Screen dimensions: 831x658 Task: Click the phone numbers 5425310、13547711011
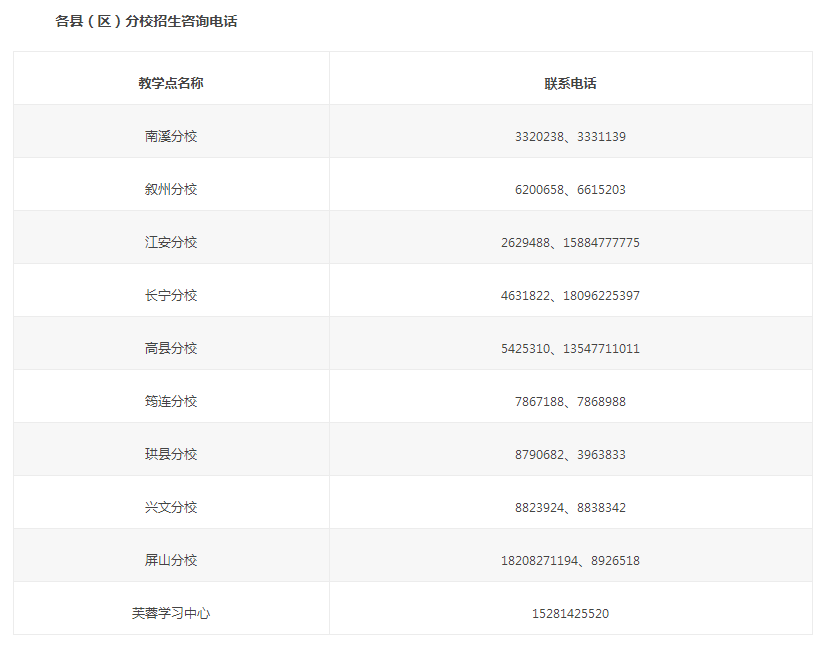(570, 348)
